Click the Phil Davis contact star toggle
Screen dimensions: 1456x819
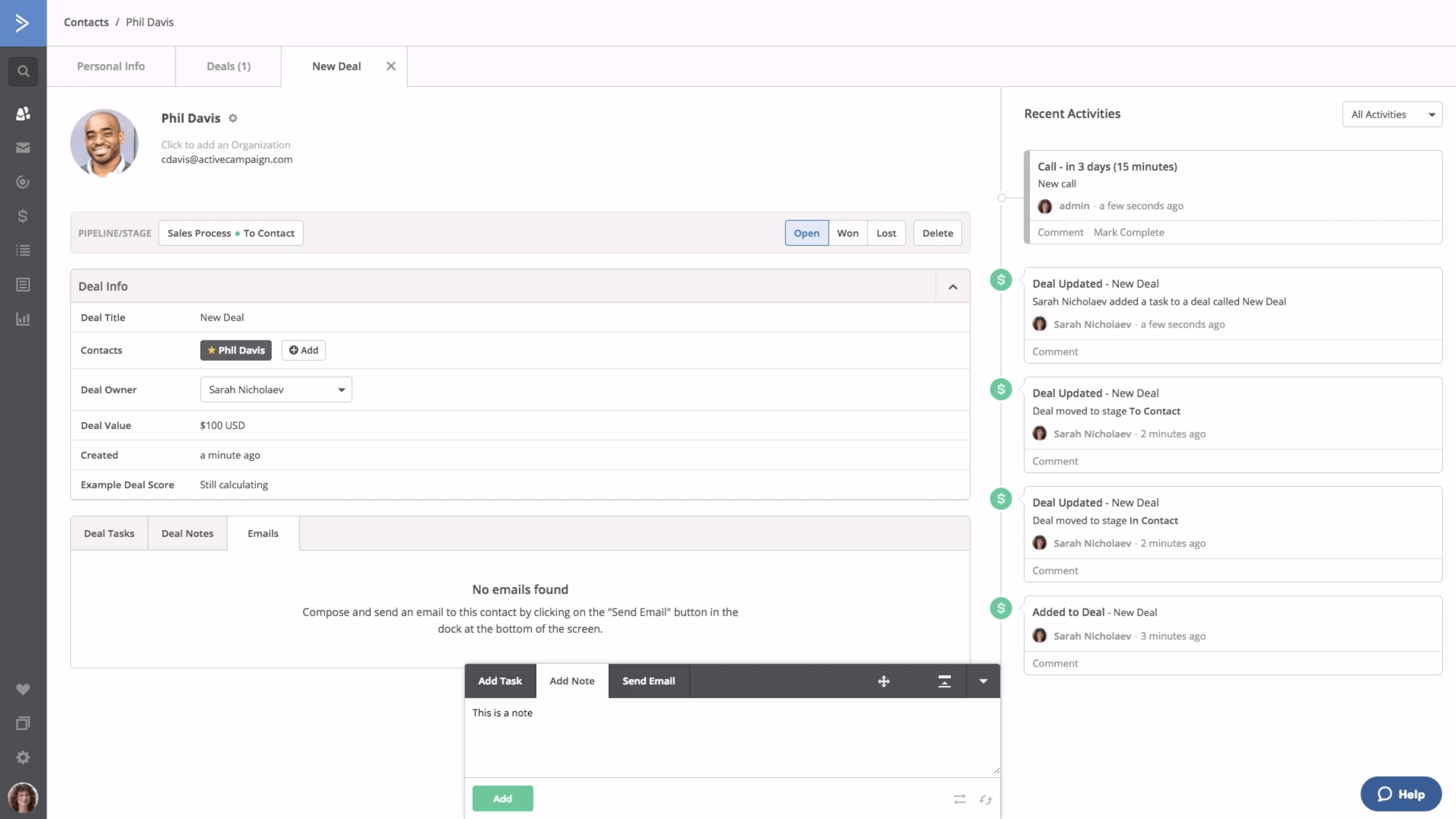tap(211, 350)
